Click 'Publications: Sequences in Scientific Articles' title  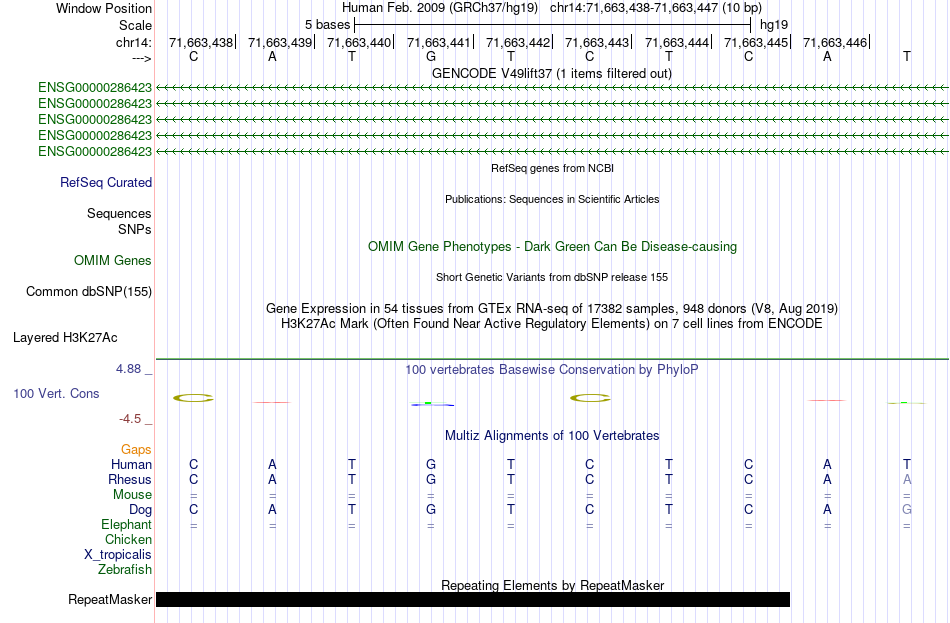coord(552,199)
